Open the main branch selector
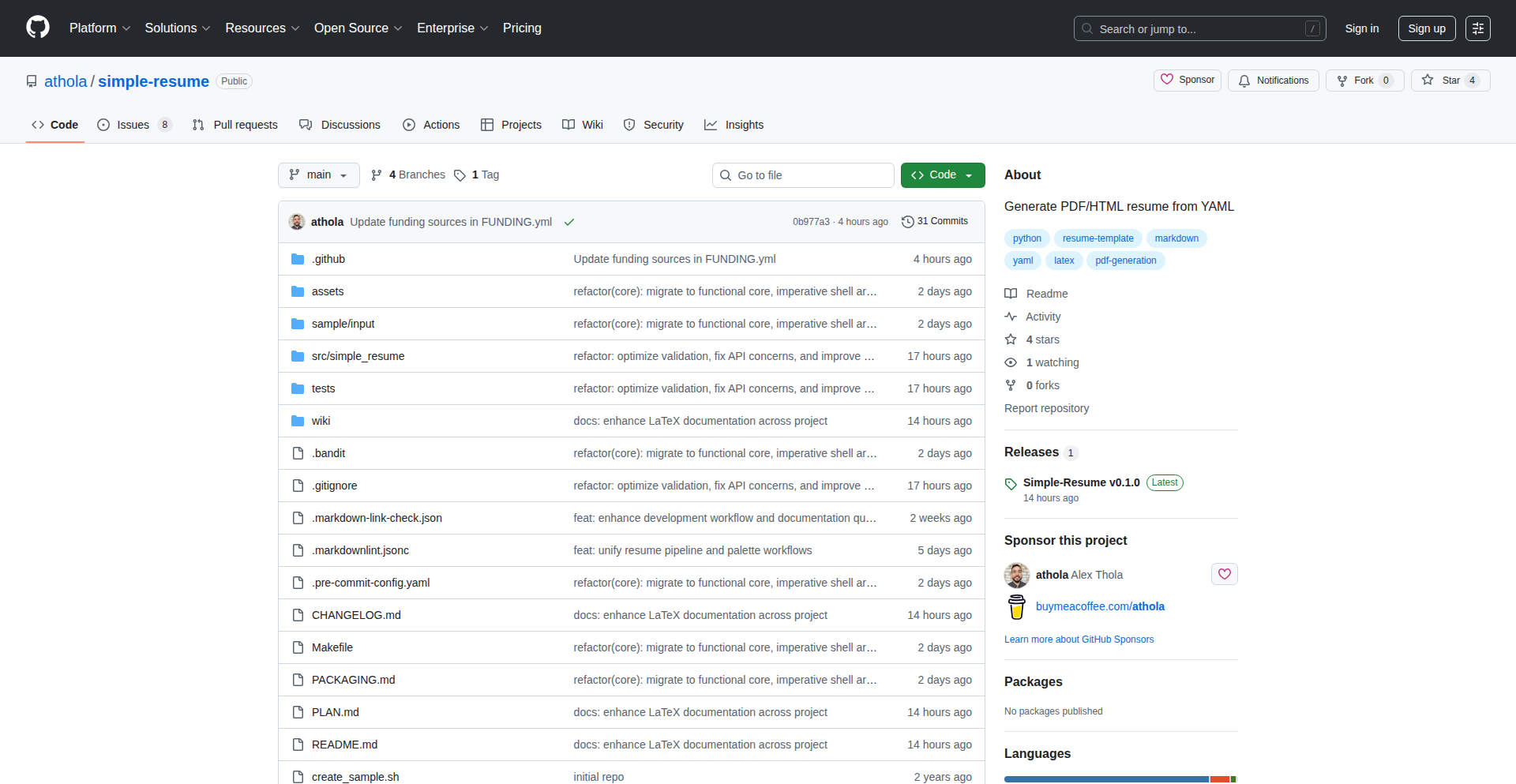The image size is (1516, 784). pos(318,174)
